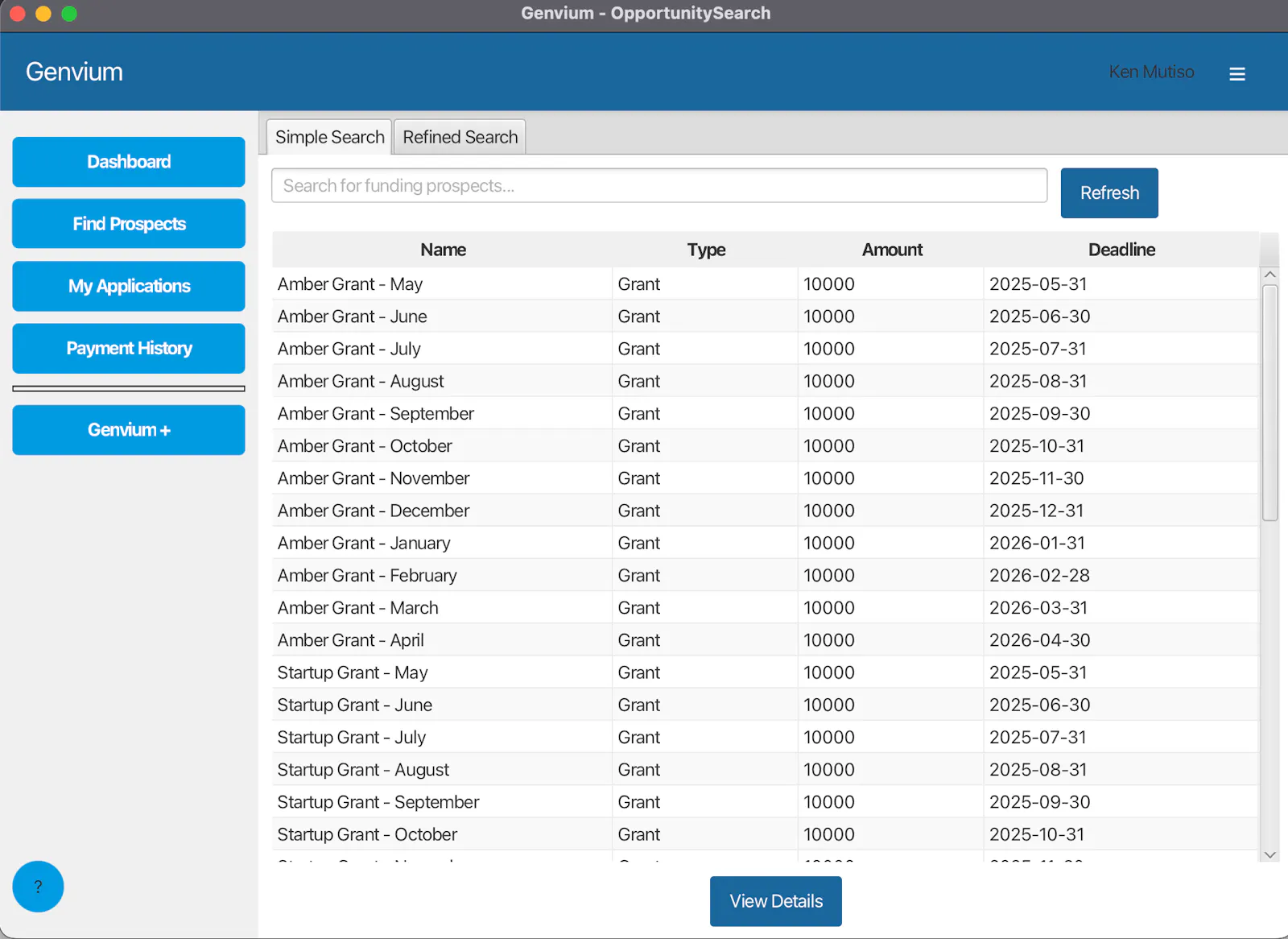Select the Amber Grant - July row
This screenshot has height=939, width=1288.
[766, 349]
